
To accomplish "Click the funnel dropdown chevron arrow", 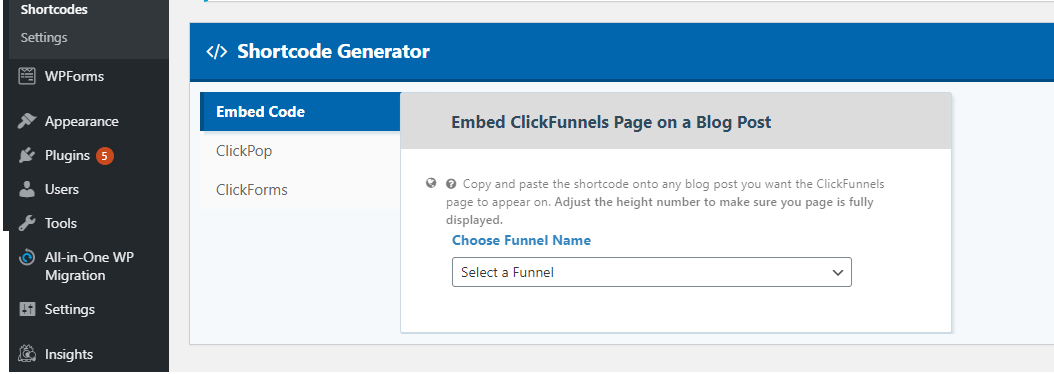I will point(838,272).
